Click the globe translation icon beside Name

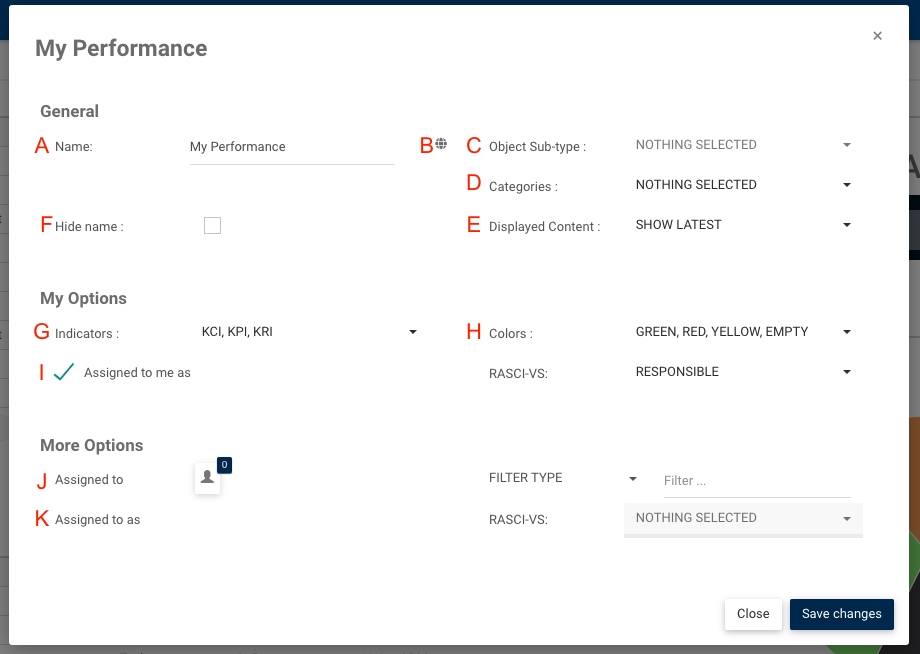(x=441, y=144)
